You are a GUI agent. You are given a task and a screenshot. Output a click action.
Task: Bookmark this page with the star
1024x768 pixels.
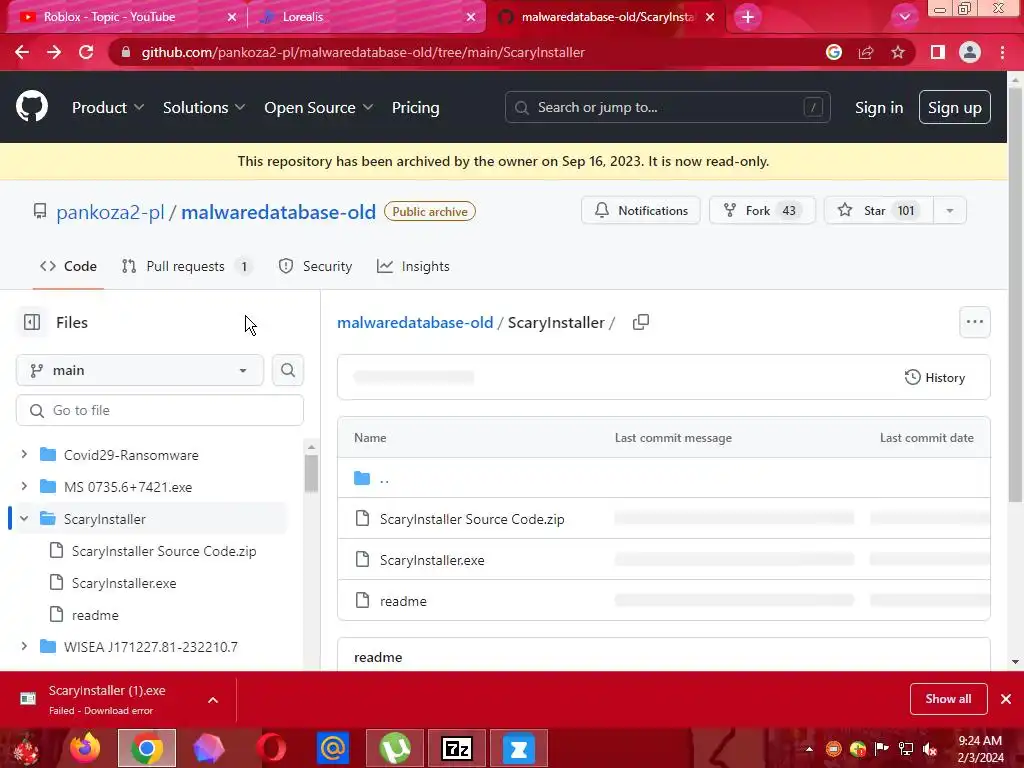coord(898,52)
